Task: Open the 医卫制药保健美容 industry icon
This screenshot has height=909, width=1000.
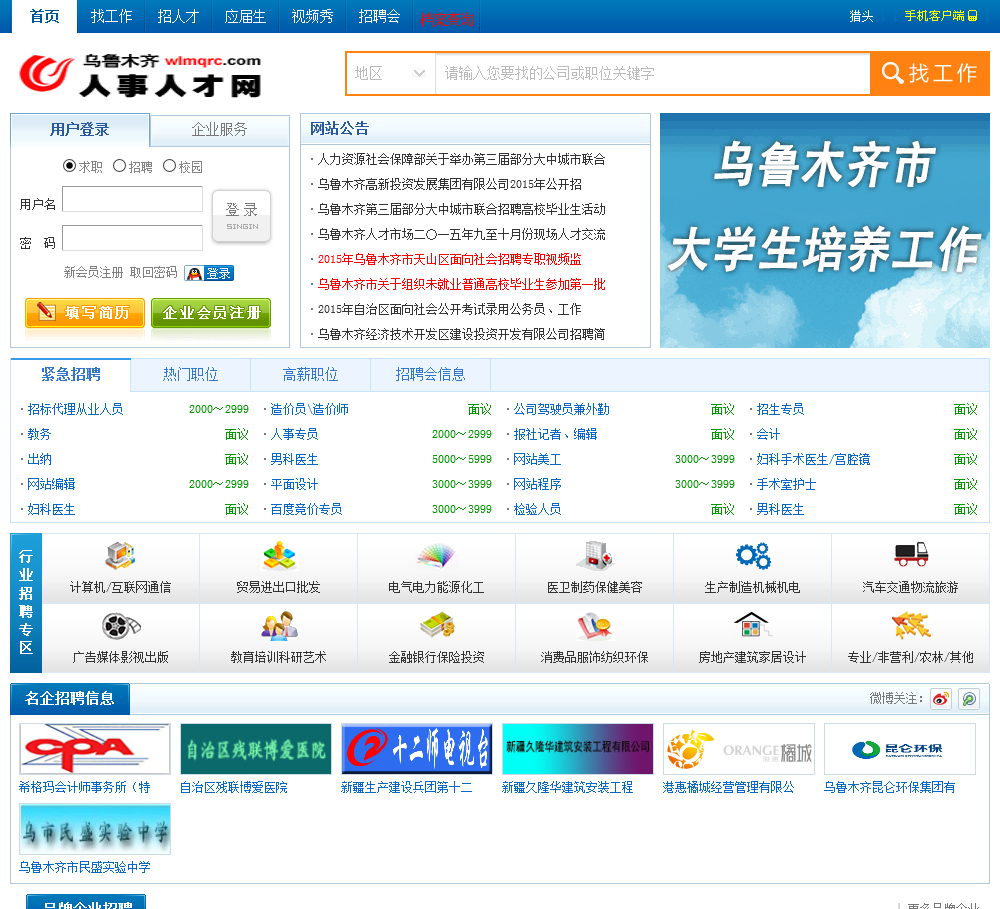Action: coord(594,556)
